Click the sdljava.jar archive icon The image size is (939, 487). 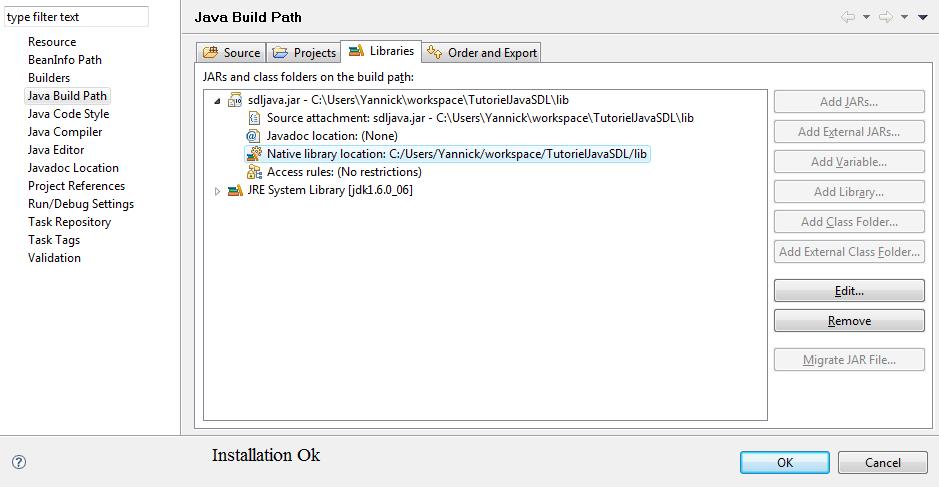(x=235, y=100)
